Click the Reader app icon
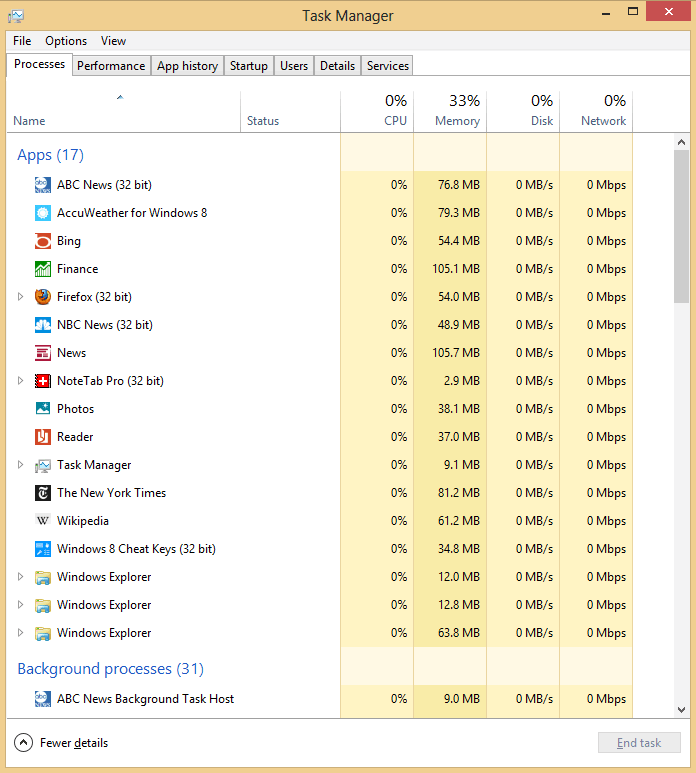 point(43,437)
